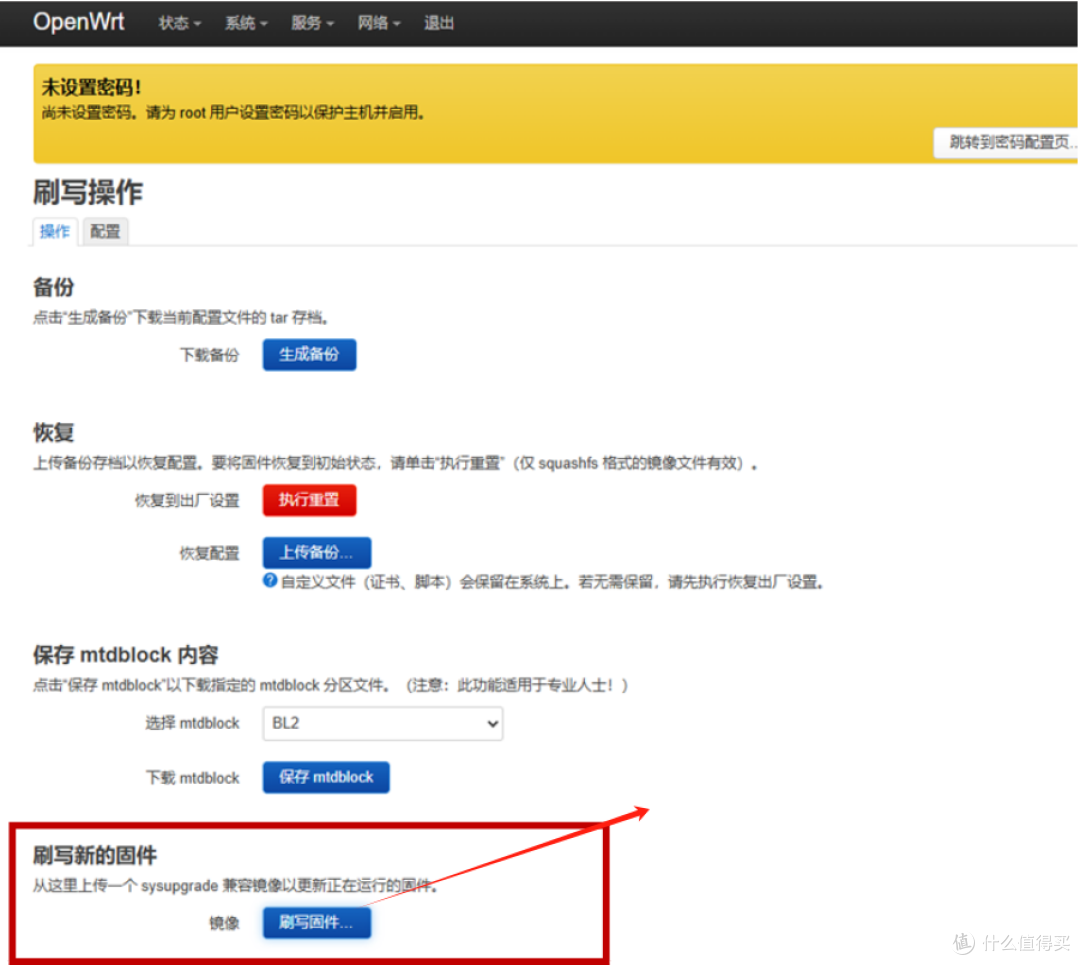Click 退出 to log out
Image resolution: width=1080 pixels, height=965 pixels.
pos(439,23)
